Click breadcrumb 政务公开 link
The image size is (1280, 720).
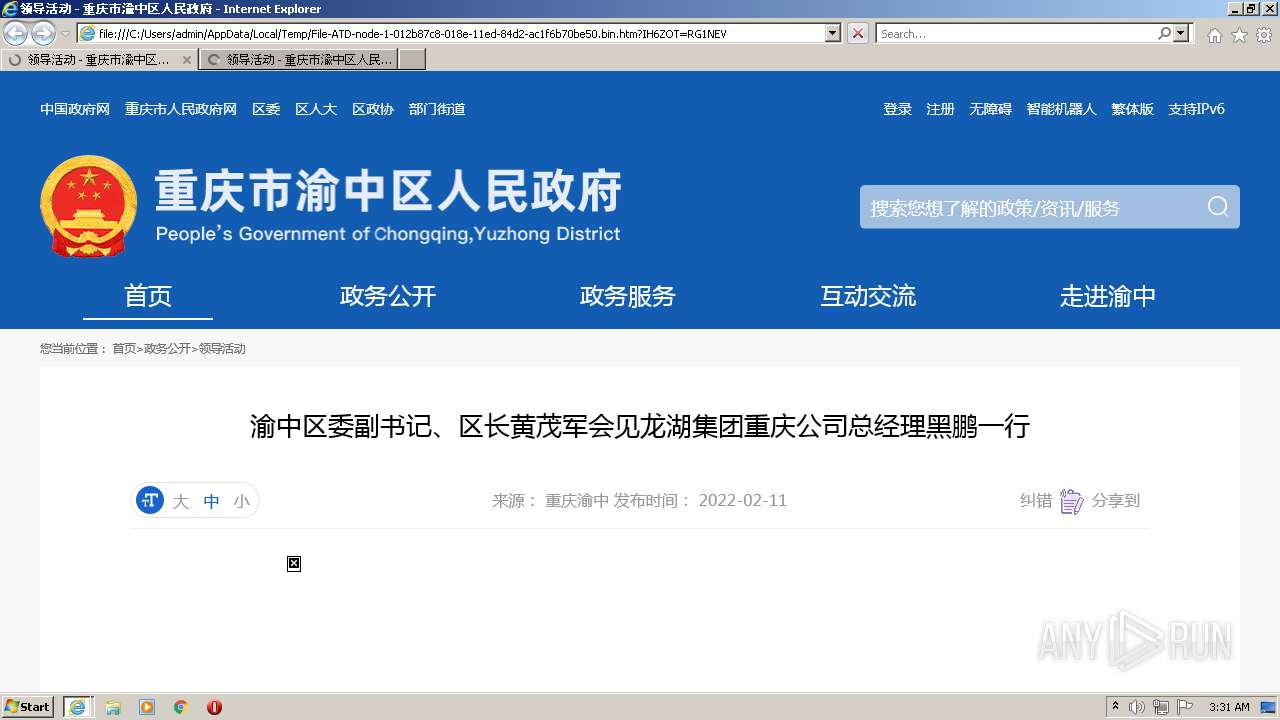point(167,349)
